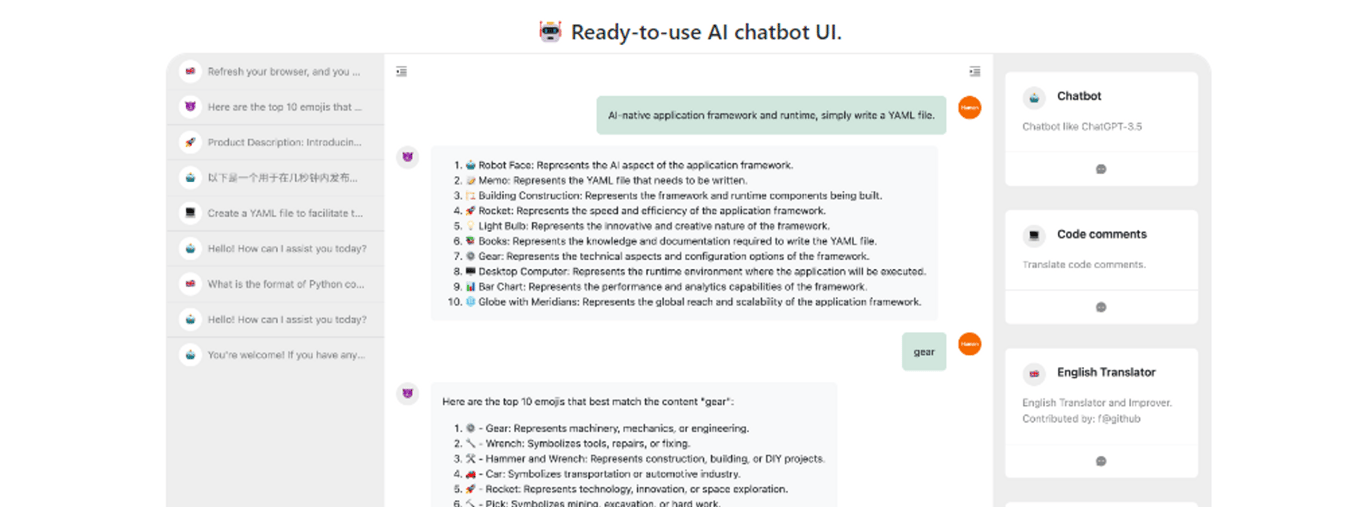Open 'Here are the top 10 emojis' conversation
The image size is (1366, 507).
point(275,107)
